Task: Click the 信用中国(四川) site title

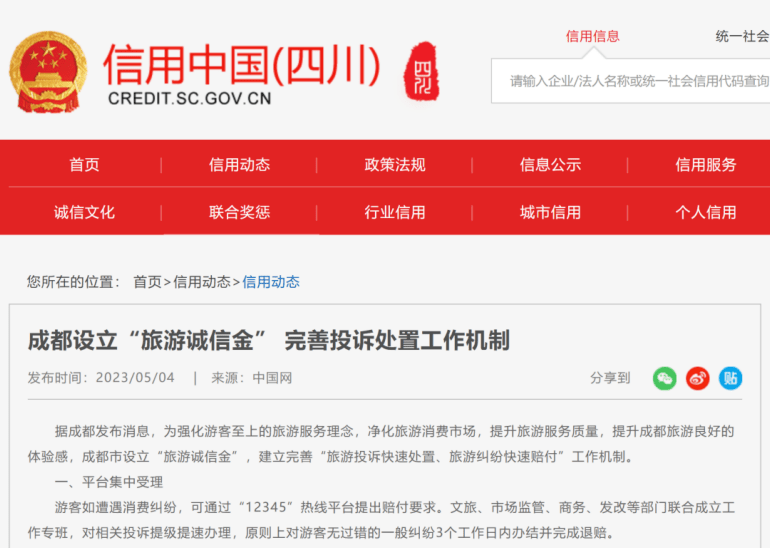Action: (x=242, y=65)
